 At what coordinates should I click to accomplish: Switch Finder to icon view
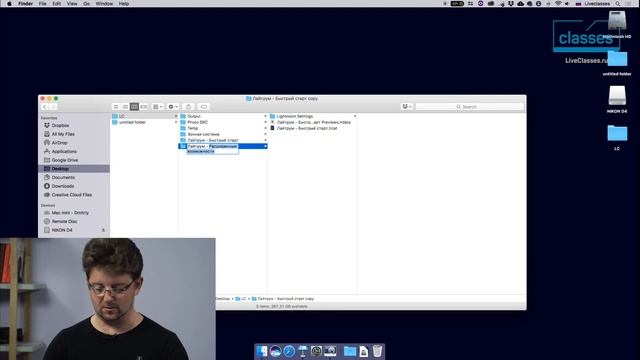click(116, 107)
